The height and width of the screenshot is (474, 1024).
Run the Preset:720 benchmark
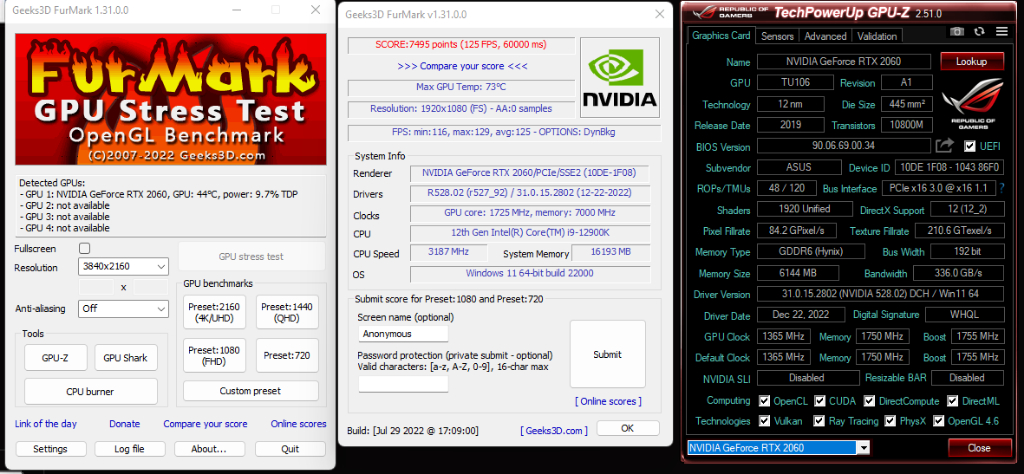pyautogui.click(x=287, y=355)
